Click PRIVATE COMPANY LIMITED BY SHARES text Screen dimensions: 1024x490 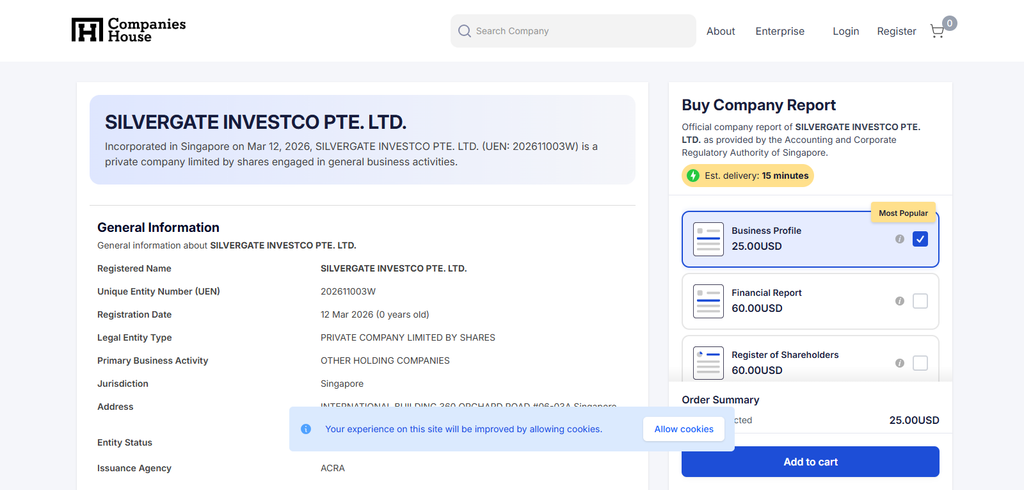tap(408, 338)
